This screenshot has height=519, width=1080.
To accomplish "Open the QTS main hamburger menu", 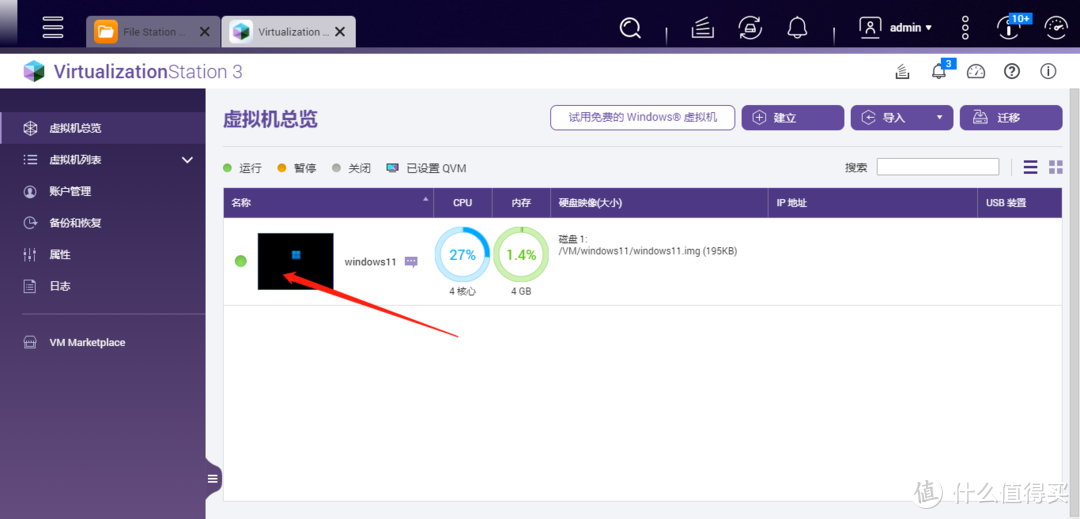I will [x=53, y=26].
